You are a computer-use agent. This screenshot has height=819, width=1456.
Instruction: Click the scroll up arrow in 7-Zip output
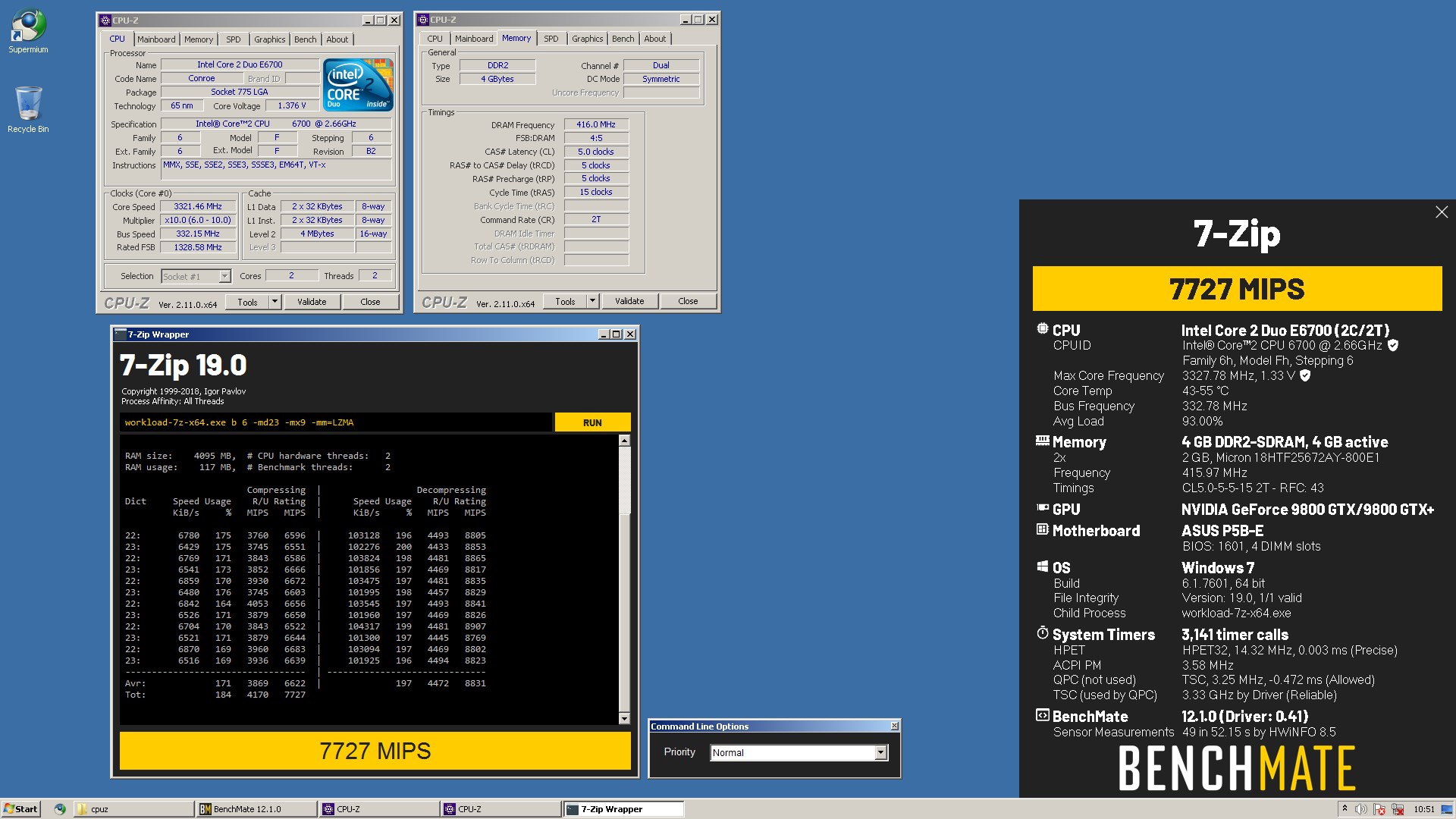tap(624, 441)
